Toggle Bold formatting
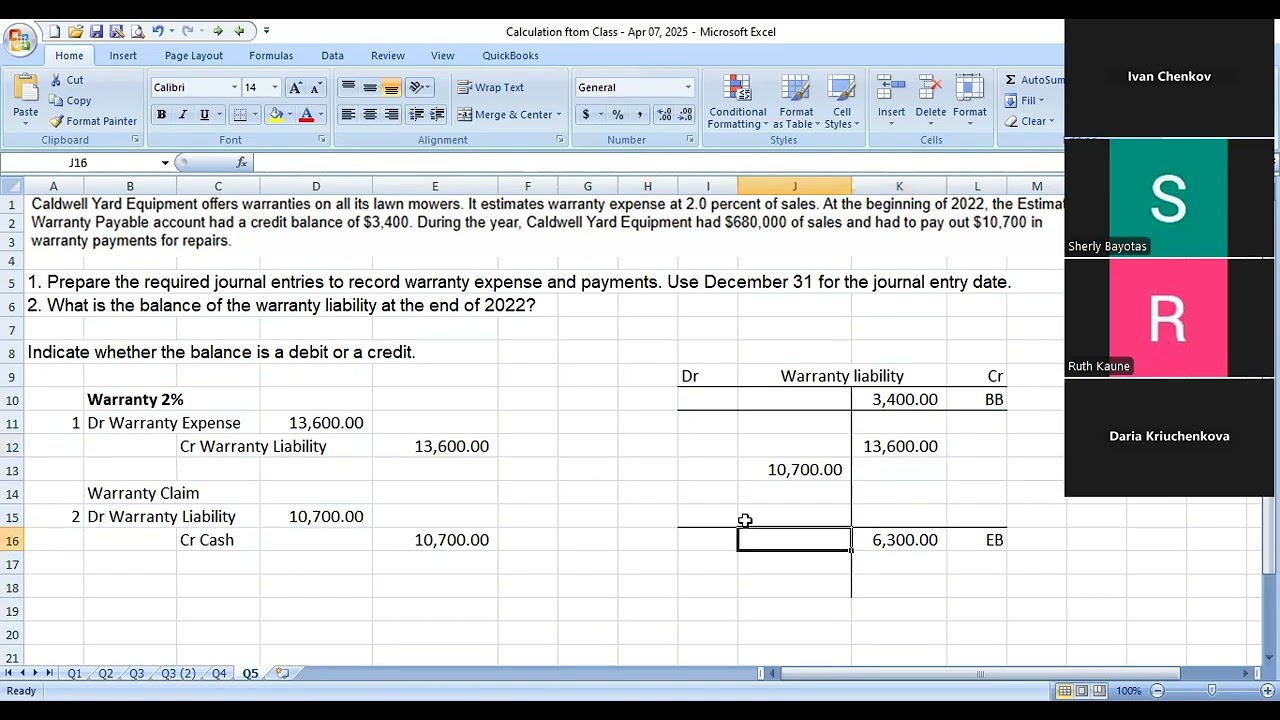The width and height of the screenshot is (1280, 720). 161,115
